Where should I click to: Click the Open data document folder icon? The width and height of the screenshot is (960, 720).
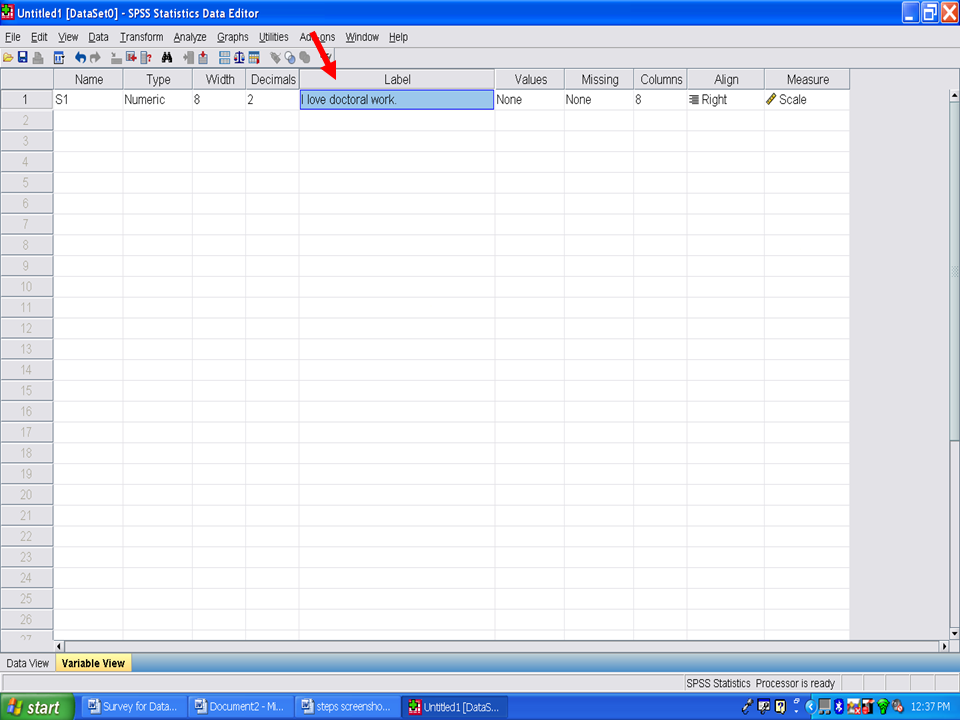[8, 58]
